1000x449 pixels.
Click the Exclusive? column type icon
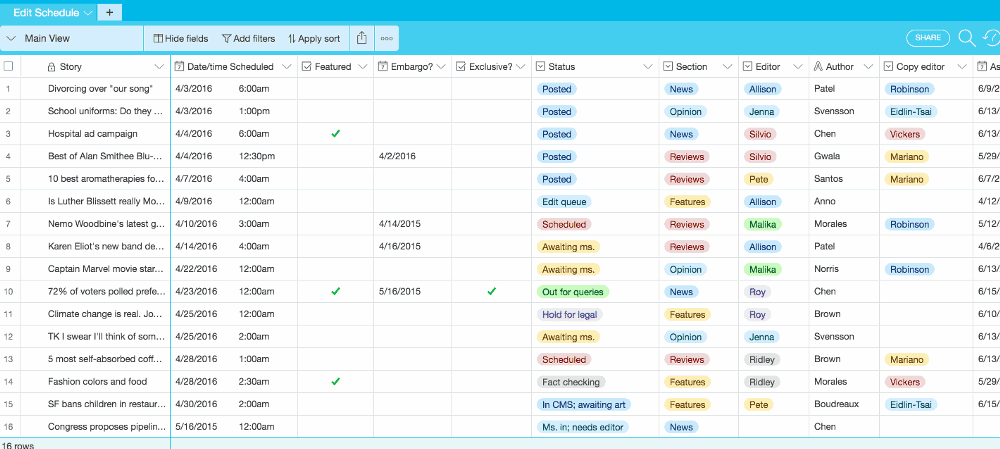pos(461,66)
